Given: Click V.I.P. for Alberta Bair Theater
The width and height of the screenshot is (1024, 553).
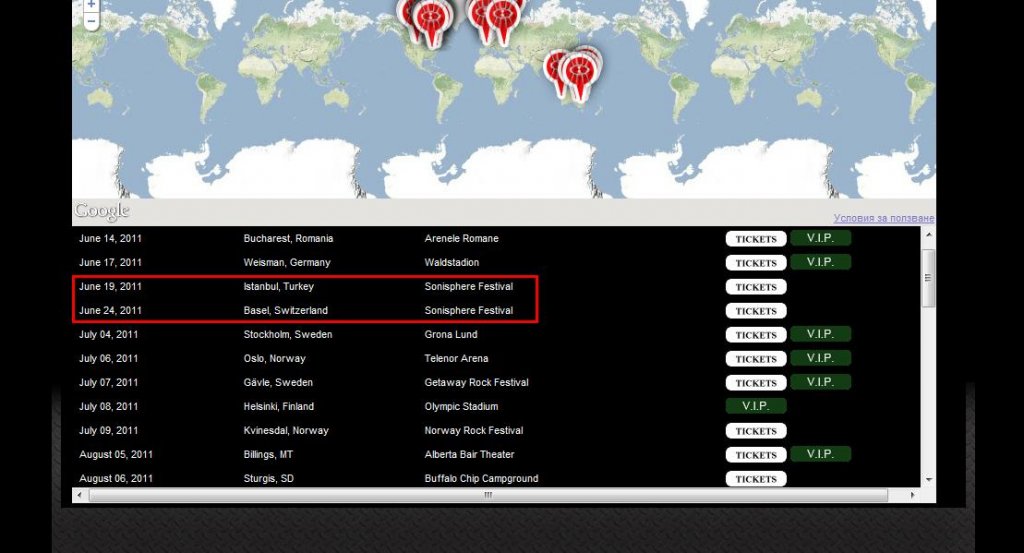Looking at the screenshot, I should point(820,454).
